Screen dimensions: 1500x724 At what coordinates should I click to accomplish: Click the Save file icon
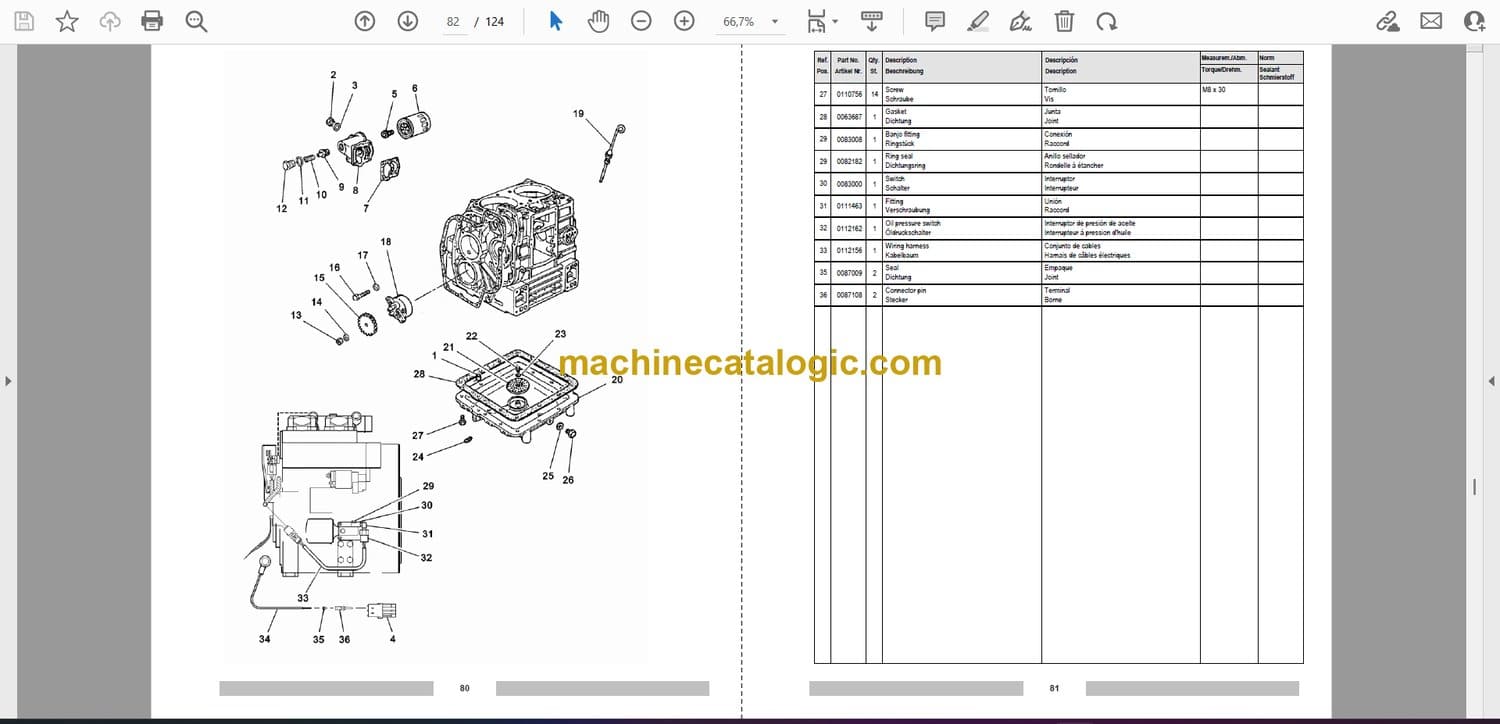click(24, 21)
